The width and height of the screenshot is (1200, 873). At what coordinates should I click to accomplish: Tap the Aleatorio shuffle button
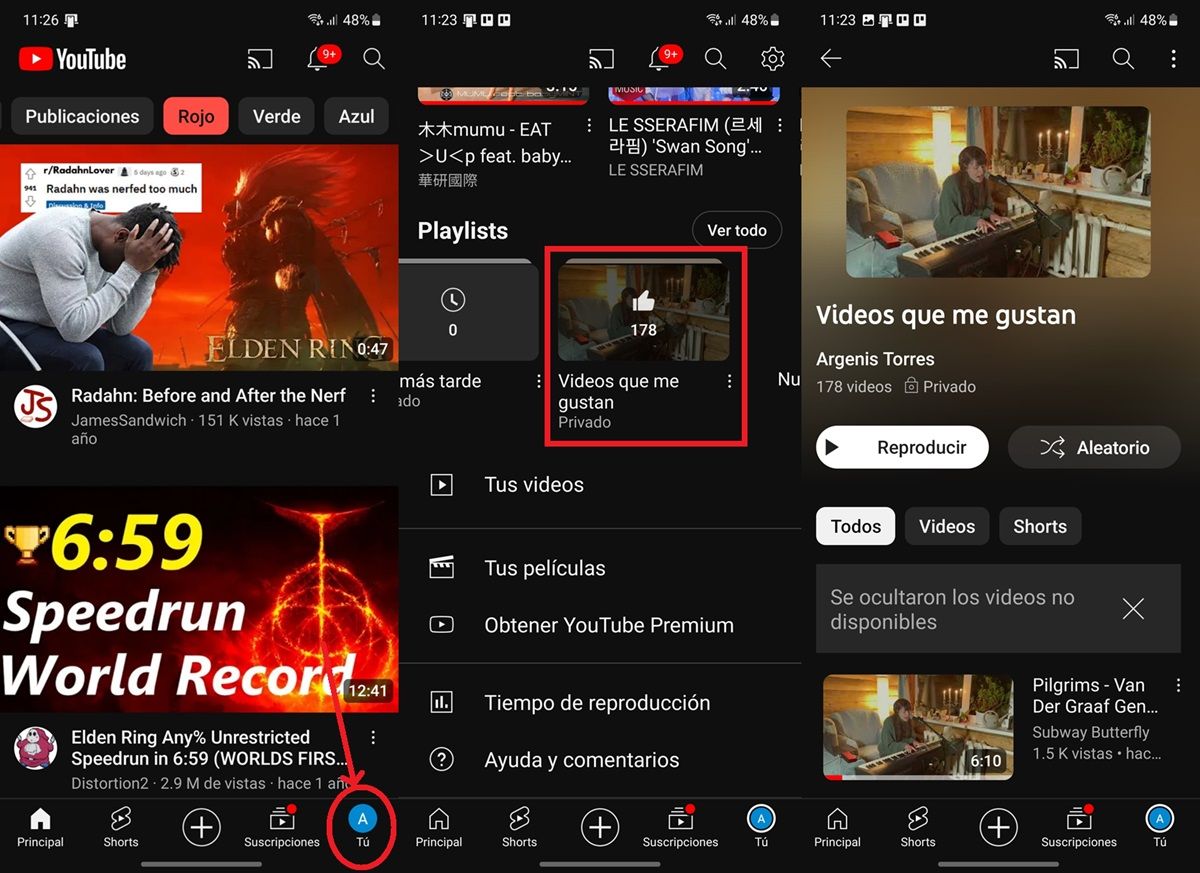1094,447
